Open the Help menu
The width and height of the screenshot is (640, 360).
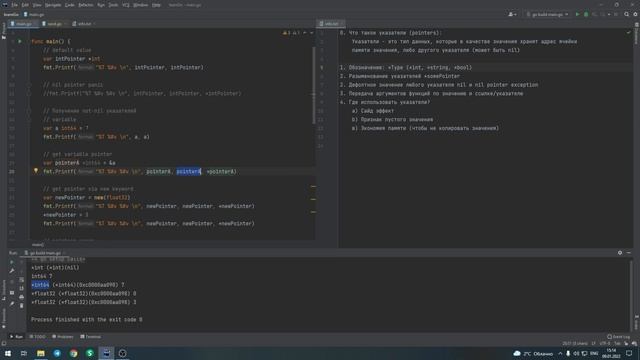156,5
